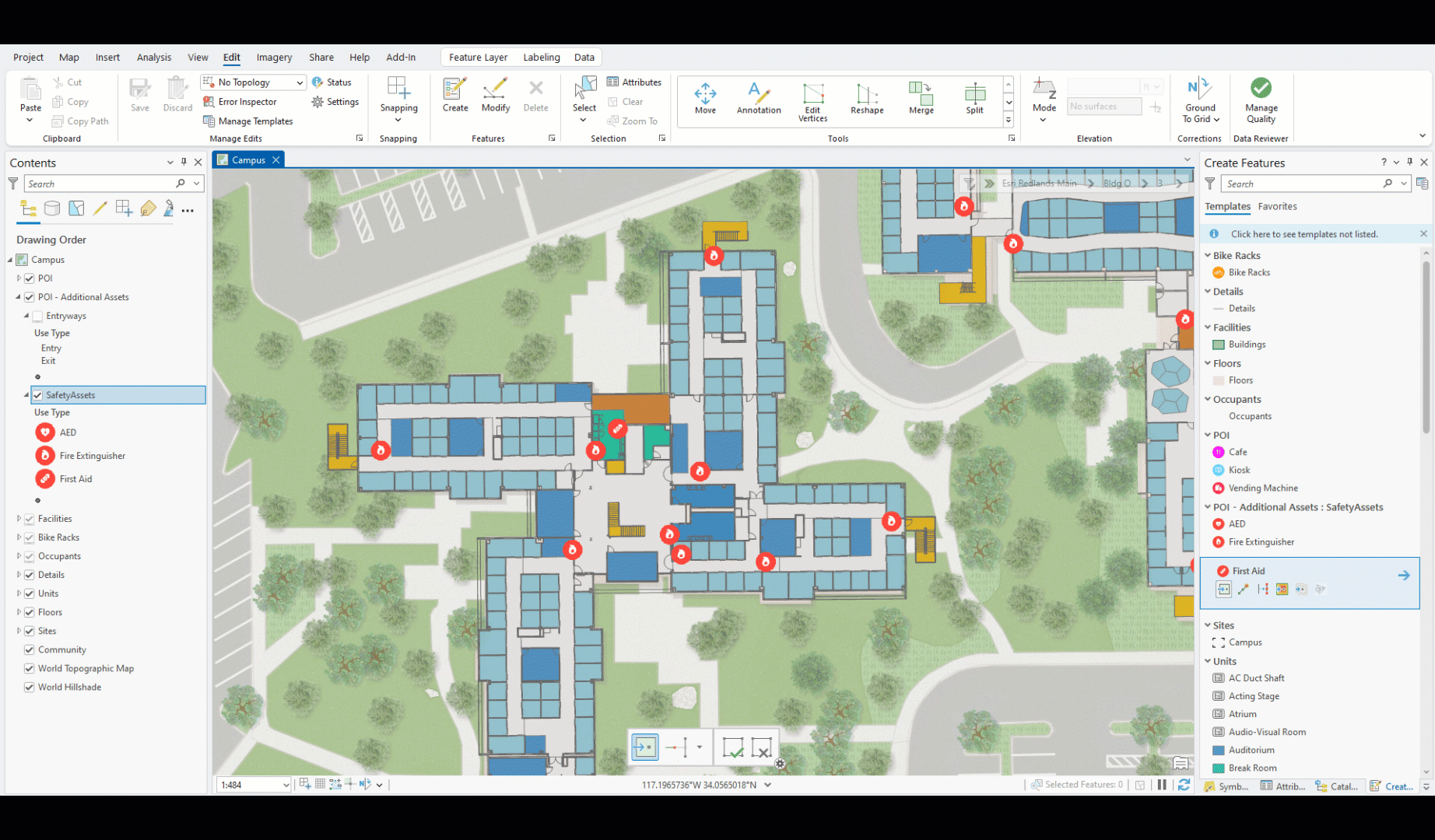Uncheck the SafetyAssets layer visibility
1435x840 pixels.
pyautogui.click(x=37, y=395)
